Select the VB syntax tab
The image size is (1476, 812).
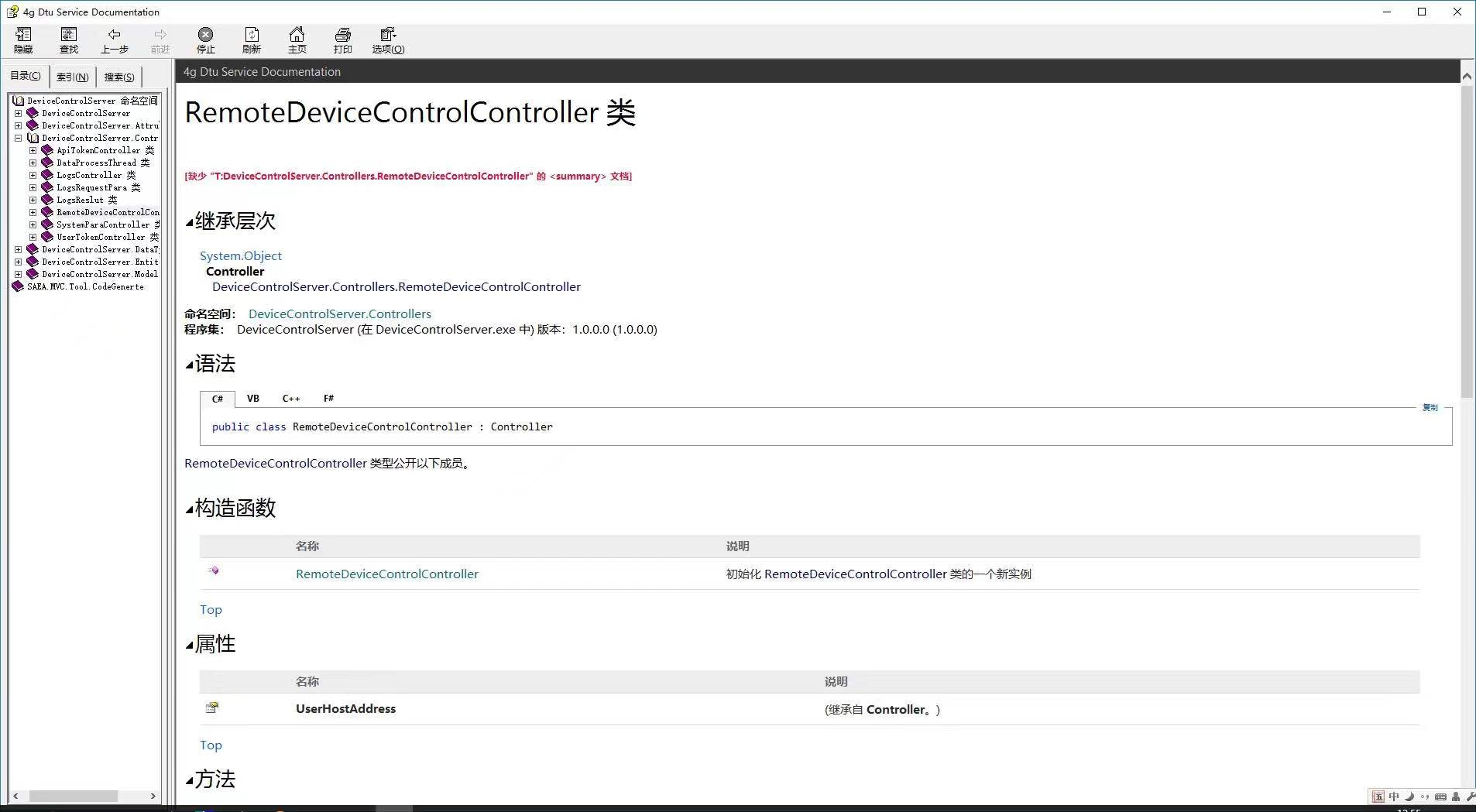253,399
